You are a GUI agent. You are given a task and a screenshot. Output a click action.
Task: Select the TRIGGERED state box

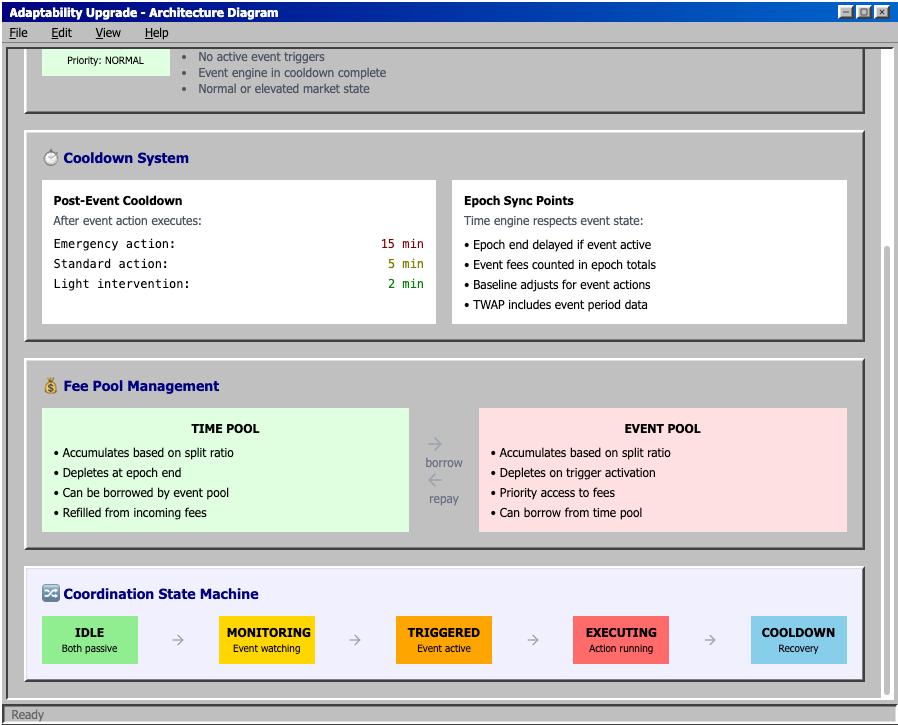(444, 640)
